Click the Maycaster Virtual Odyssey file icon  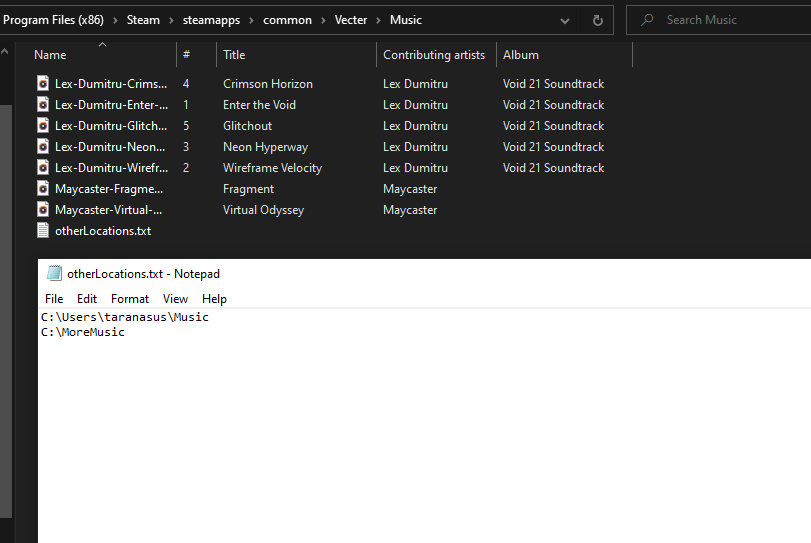pos(43,210)
